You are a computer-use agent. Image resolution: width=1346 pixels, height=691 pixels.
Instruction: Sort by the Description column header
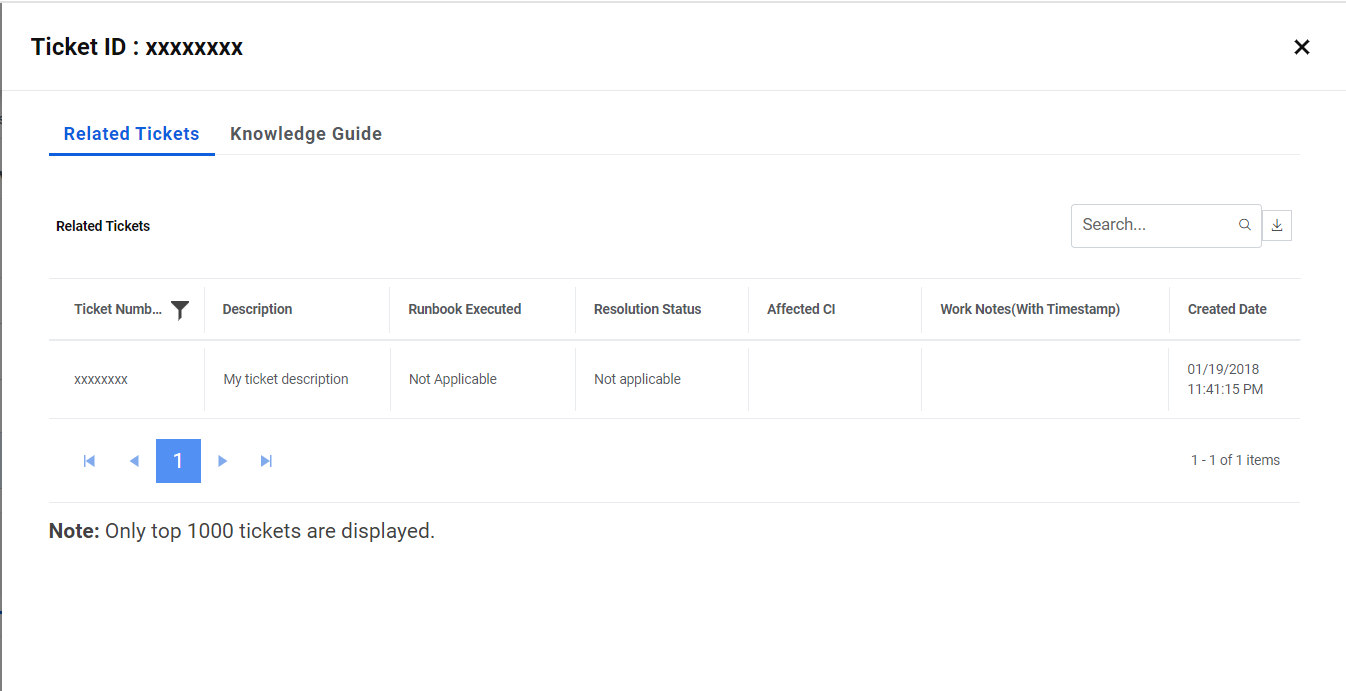pos(257,309)
